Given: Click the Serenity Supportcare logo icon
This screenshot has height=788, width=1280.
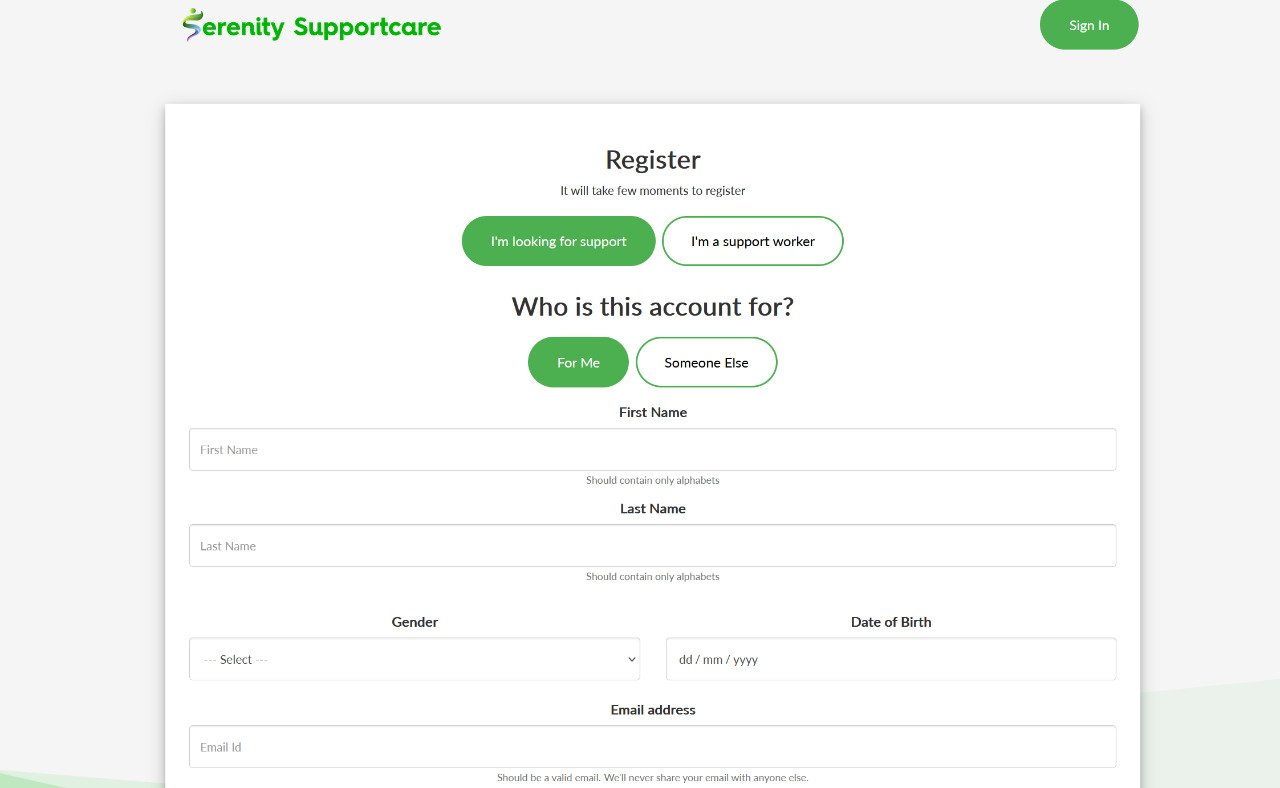Looking at the screenshot, I should coord(189,22).
